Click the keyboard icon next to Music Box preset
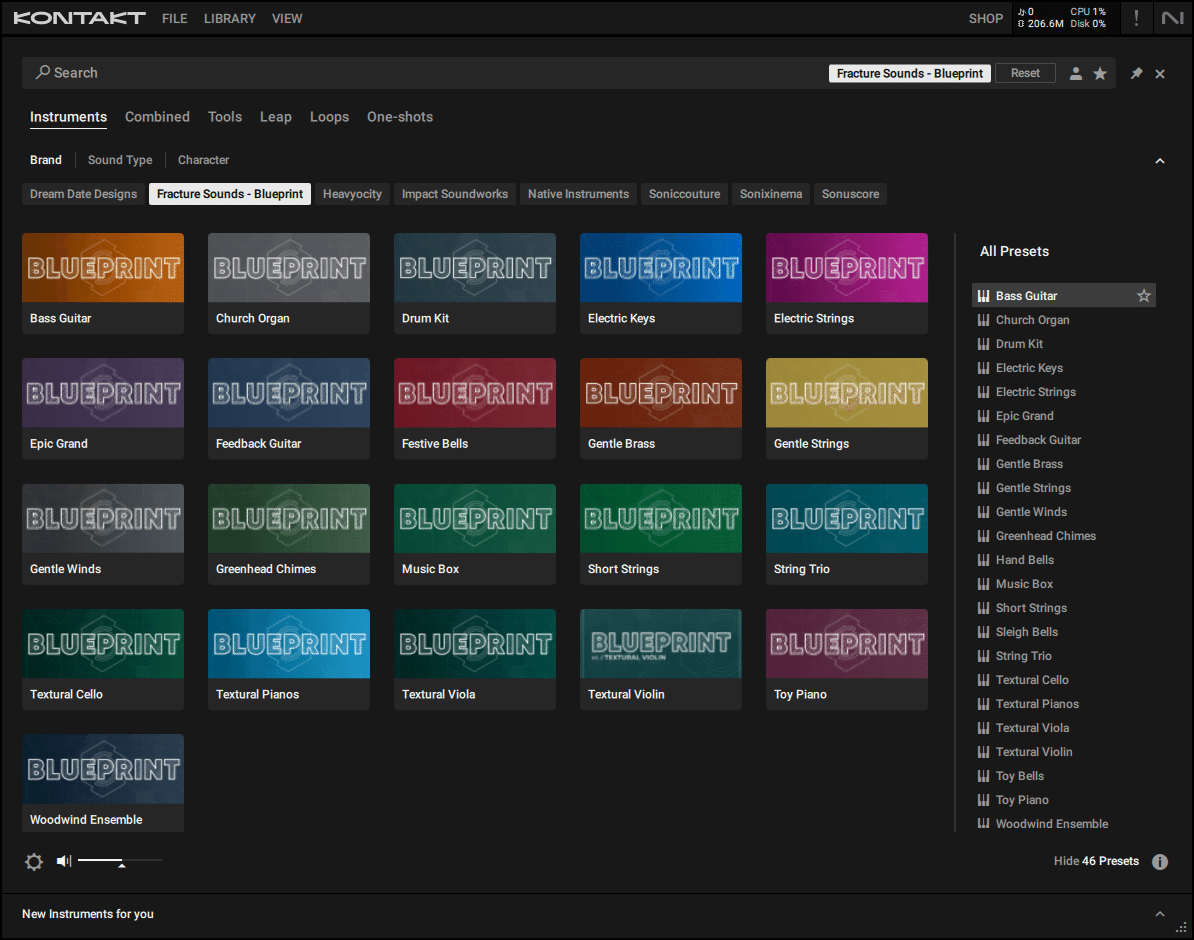1194x940 pixels. click(983, 584)
